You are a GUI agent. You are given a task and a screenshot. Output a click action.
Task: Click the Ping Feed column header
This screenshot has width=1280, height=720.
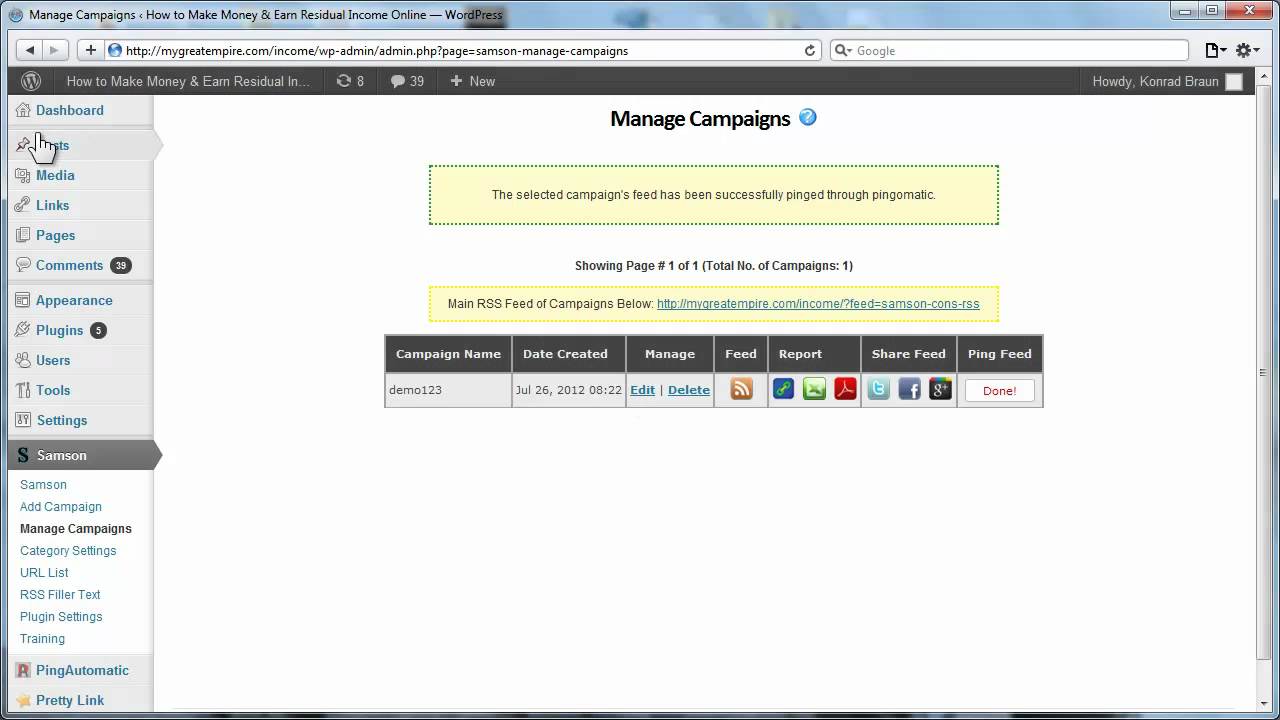1000,354
